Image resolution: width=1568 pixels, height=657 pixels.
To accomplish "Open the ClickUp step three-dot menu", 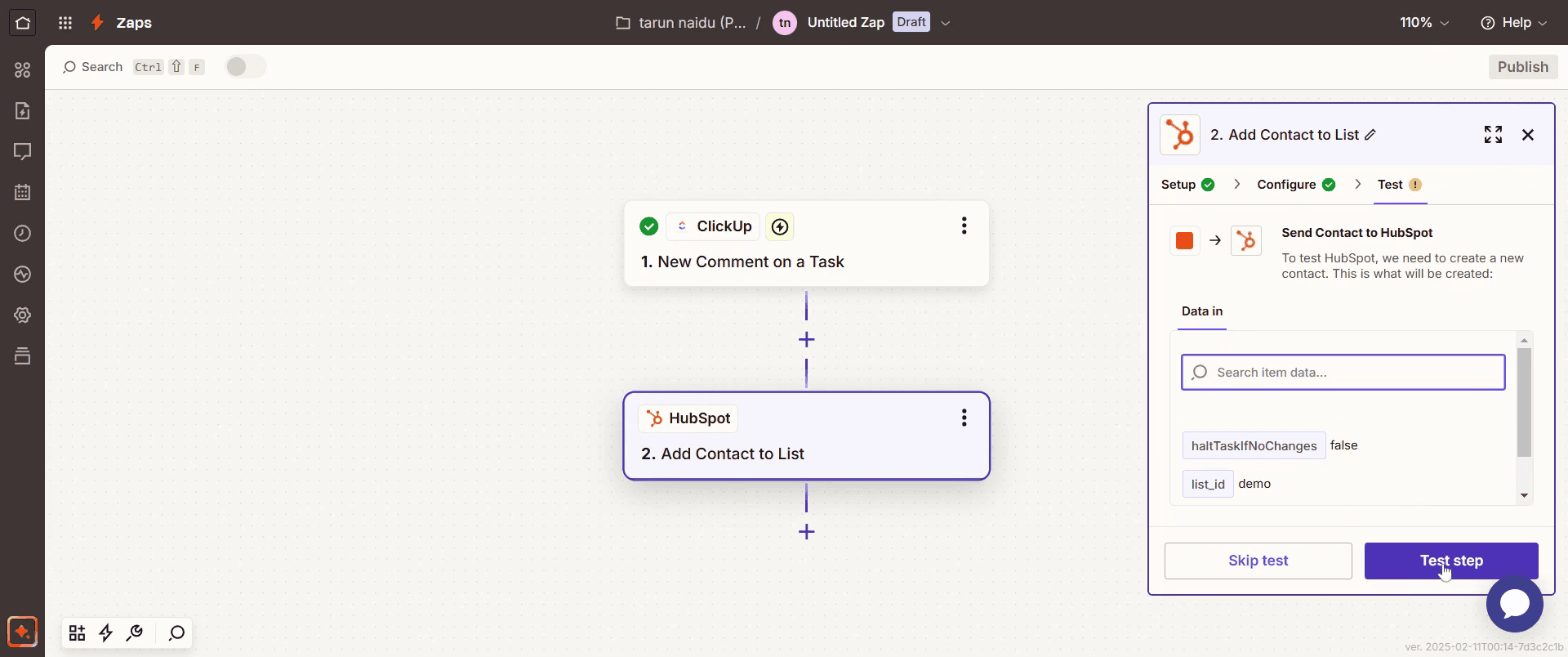I will (964, 226).
